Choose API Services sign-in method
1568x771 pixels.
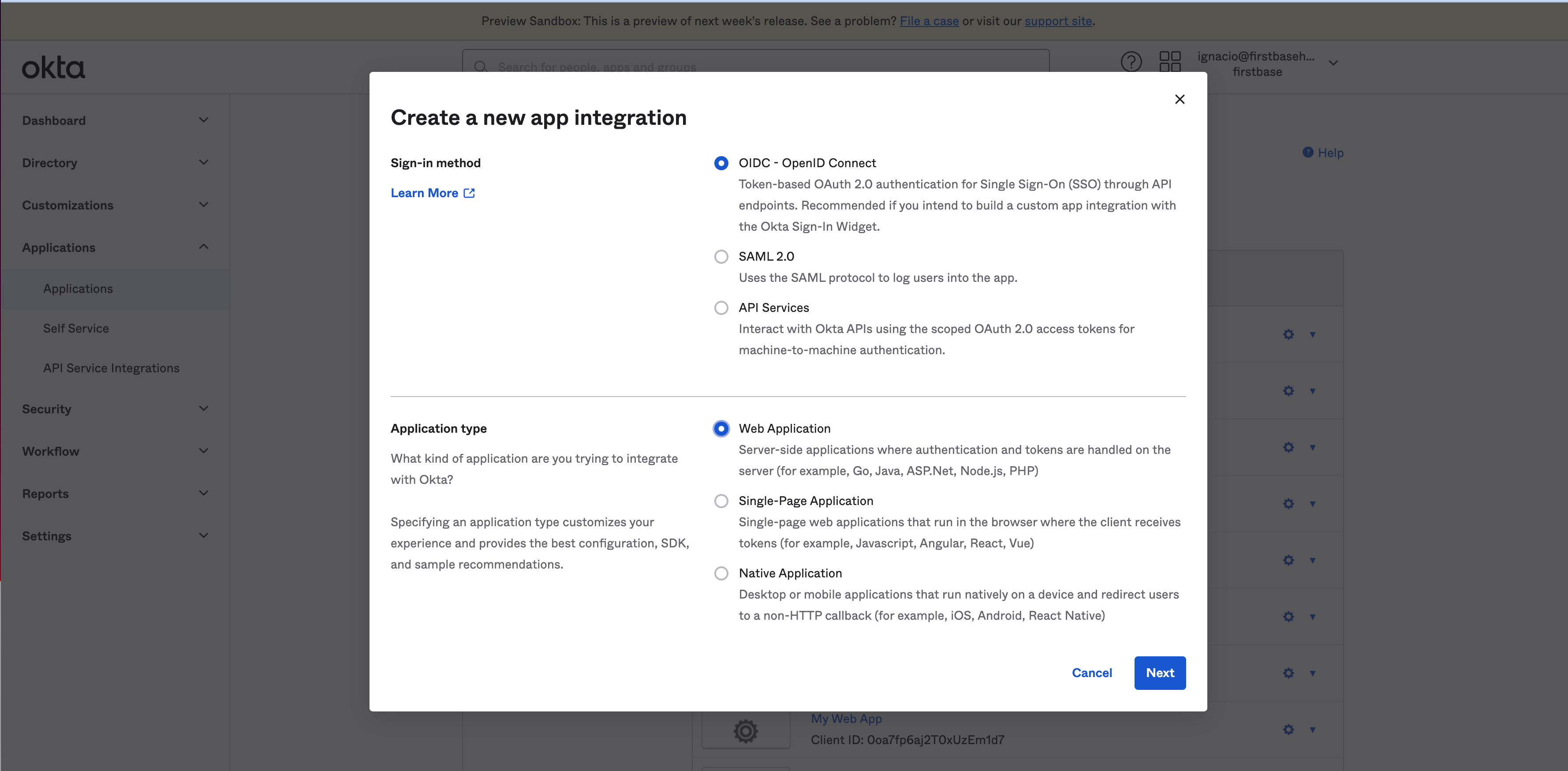pyautogui.click(x=721, y=307)
